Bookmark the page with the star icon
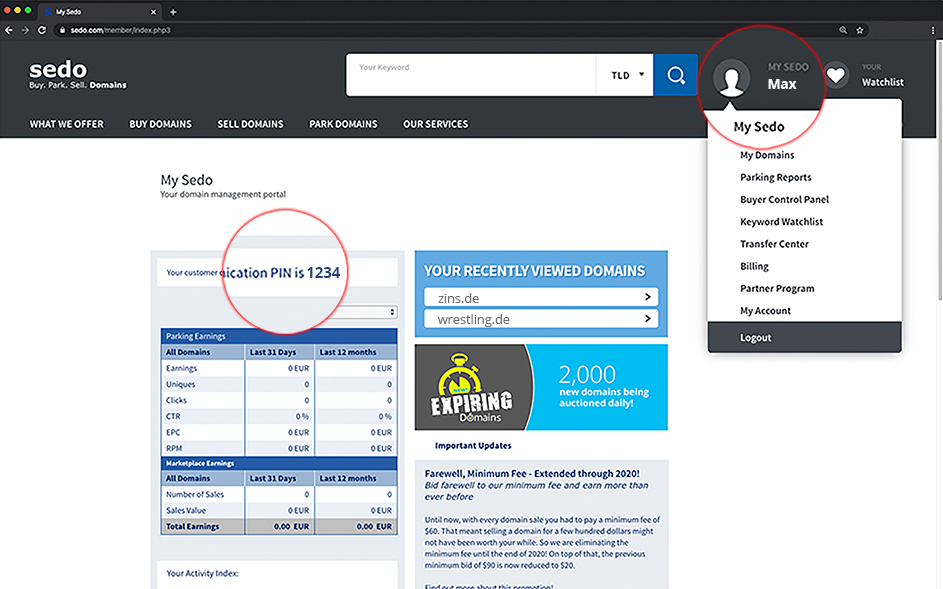 (860, 30)
